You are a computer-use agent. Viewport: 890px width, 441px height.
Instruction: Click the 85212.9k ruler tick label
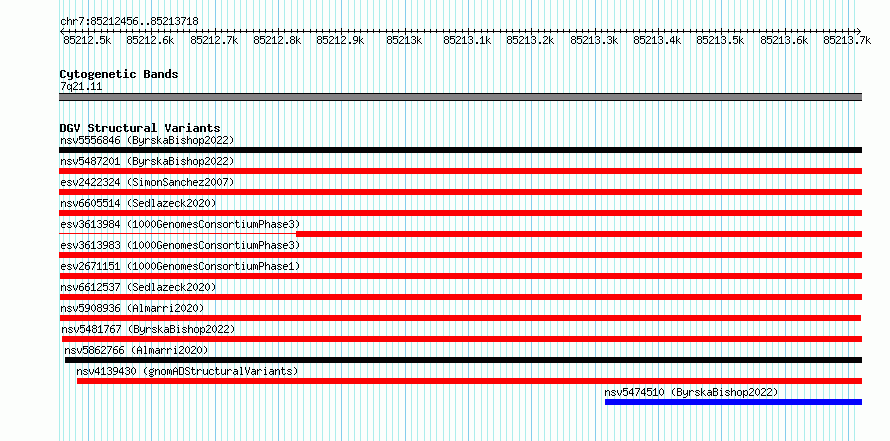[x=340, y=40]
